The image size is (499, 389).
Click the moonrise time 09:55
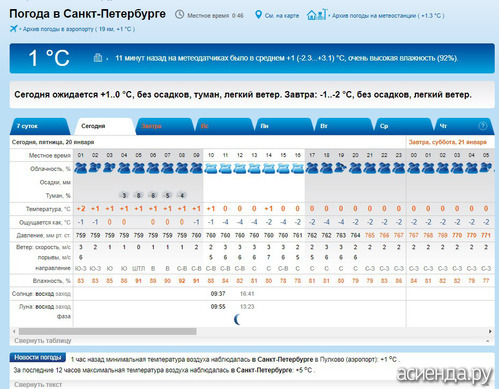click(218, 306)
